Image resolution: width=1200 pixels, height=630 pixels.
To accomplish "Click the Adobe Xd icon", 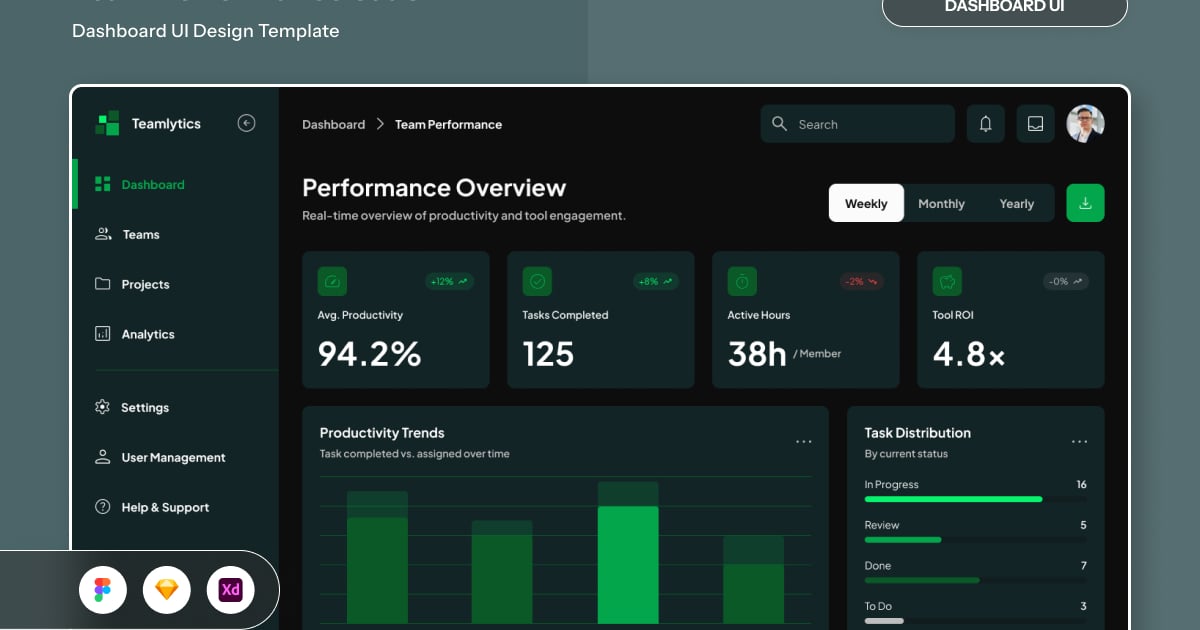I will coord(231,590).
